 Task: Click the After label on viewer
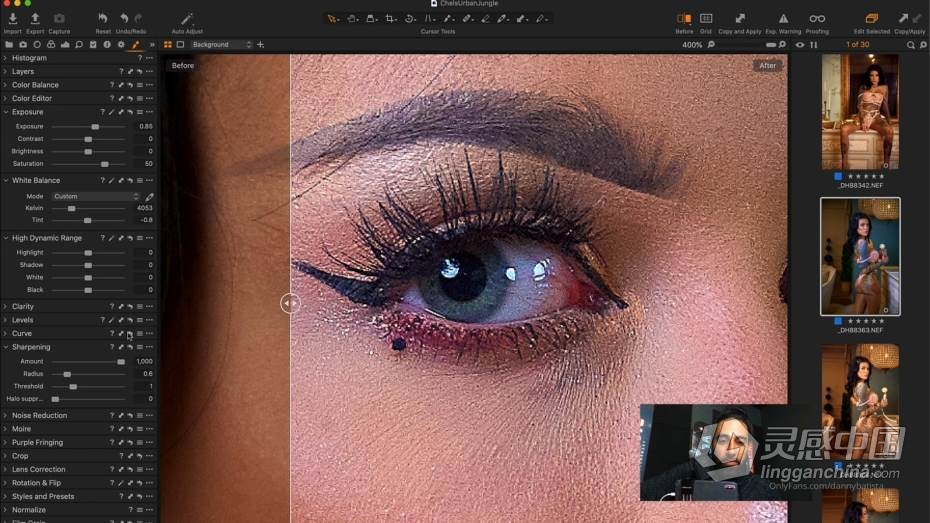767,66
